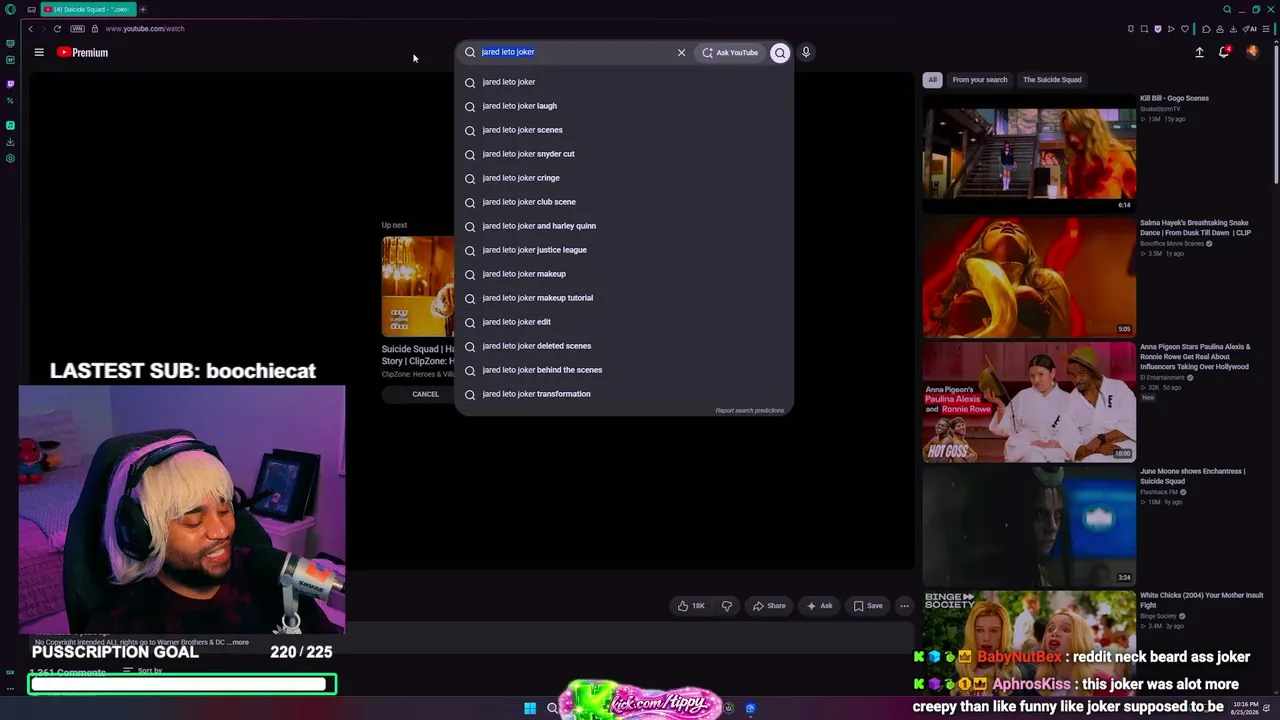The height and width of the screenshot is (720, 1280).
Task: Click the heart bookmark icon in toolbar
Action: (1185, 29)
